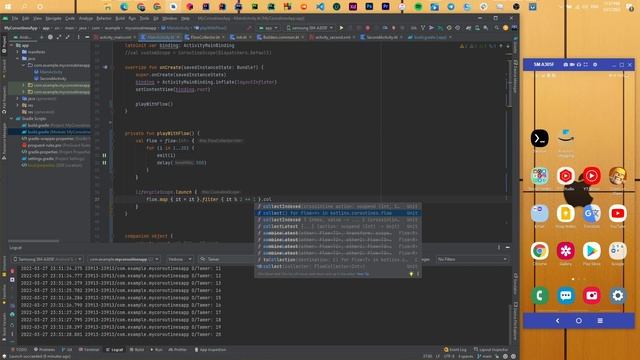Open Microsoft Edge from the taskbar

(124, 7)
